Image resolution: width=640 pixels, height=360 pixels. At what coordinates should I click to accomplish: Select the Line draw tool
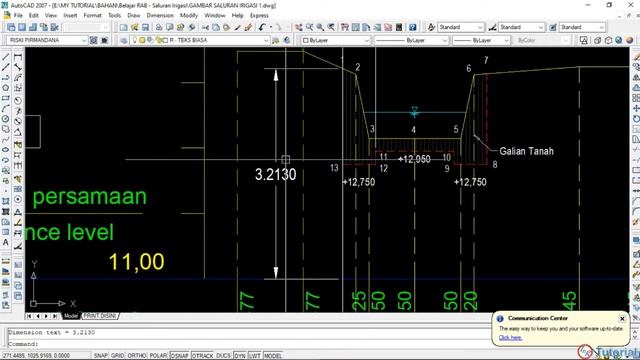[6, 58]
